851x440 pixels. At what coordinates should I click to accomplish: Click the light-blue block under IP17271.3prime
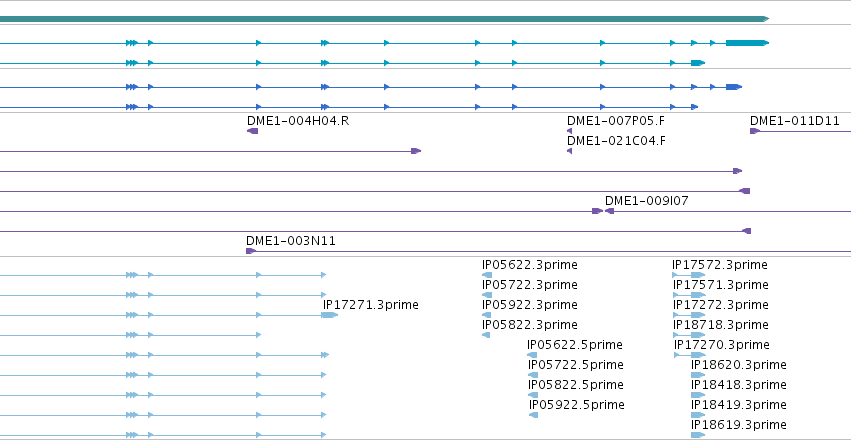[x=329, y=315]
